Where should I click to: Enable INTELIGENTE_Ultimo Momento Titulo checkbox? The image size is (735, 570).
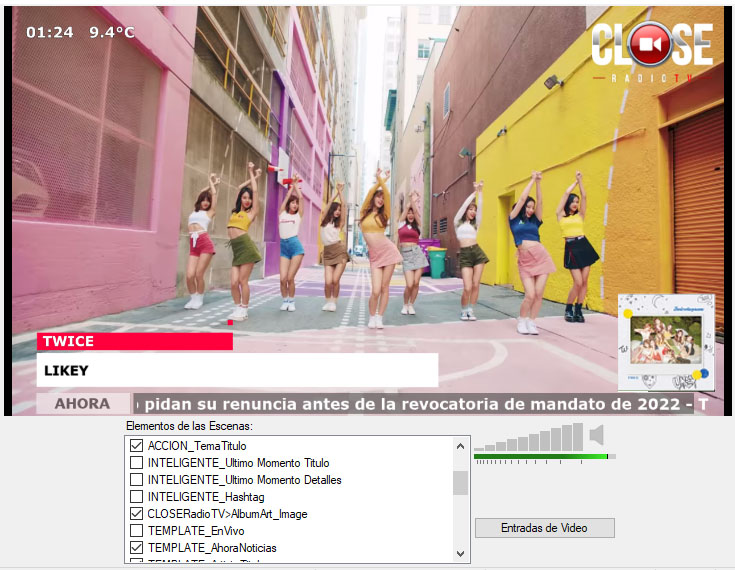pos(136,463)
